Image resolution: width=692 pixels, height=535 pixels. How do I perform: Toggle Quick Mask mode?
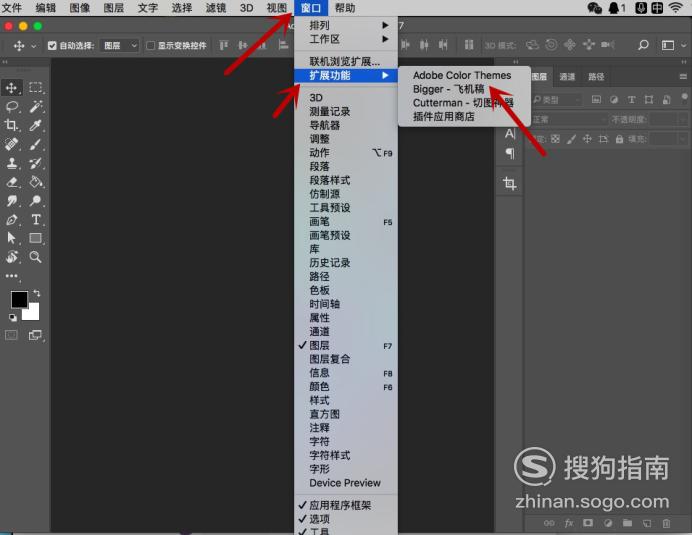tap(11, 335)
